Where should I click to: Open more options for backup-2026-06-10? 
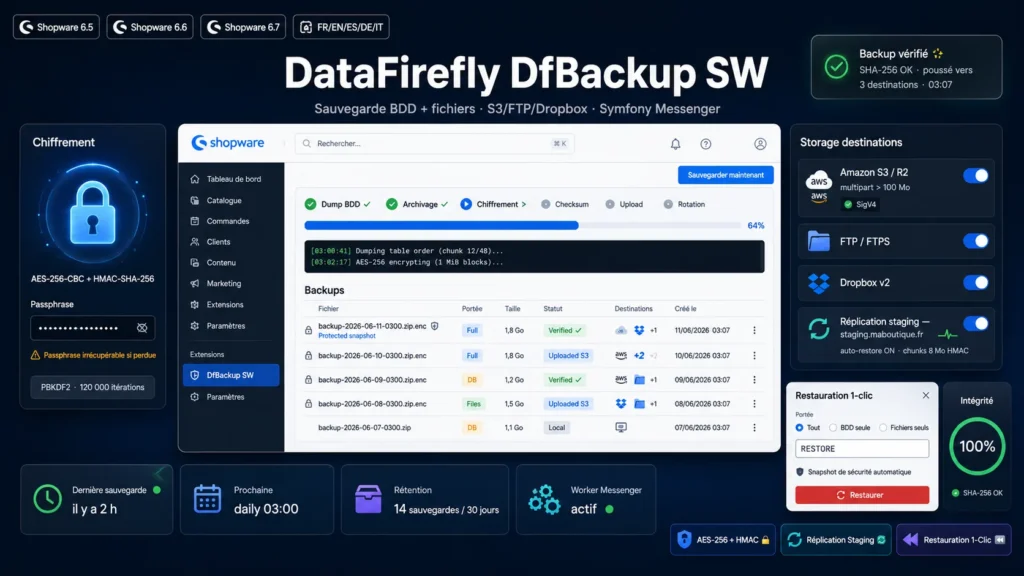point(754,355)
